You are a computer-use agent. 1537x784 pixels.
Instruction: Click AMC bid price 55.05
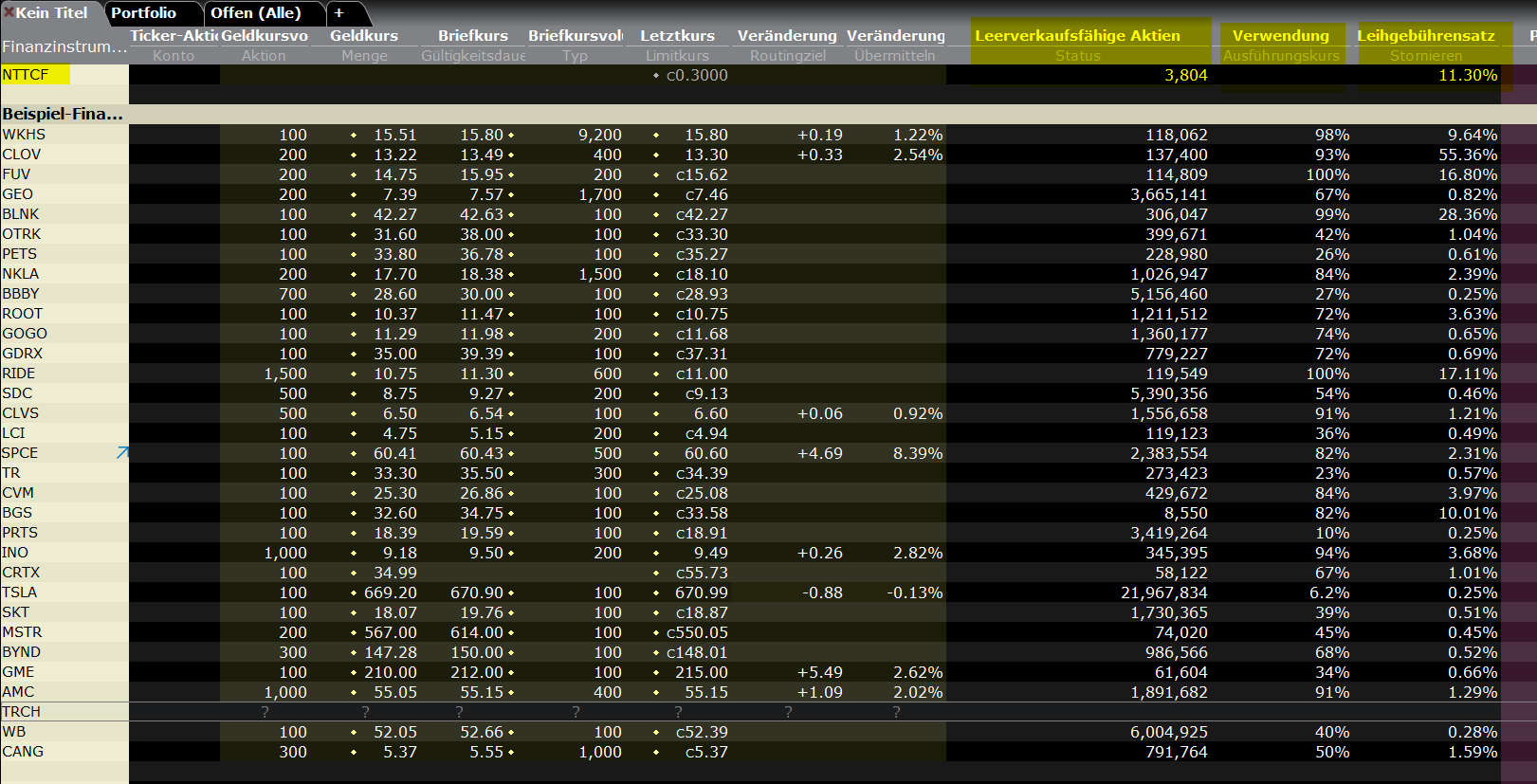[395, 692]
